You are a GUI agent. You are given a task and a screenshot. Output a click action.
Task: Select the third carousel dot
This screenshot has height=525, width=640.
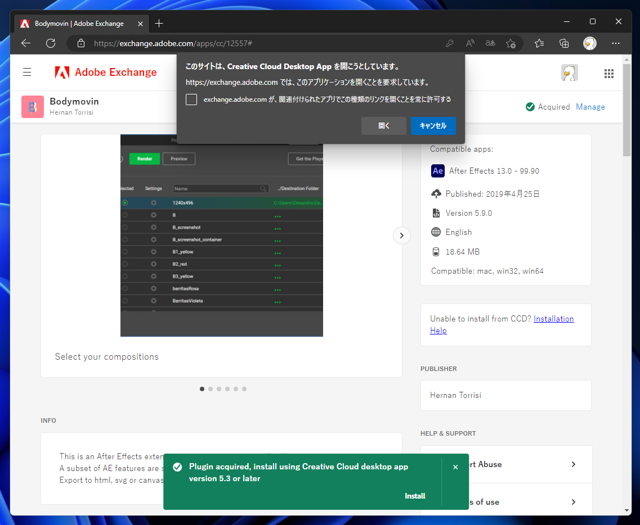[219, 389]
